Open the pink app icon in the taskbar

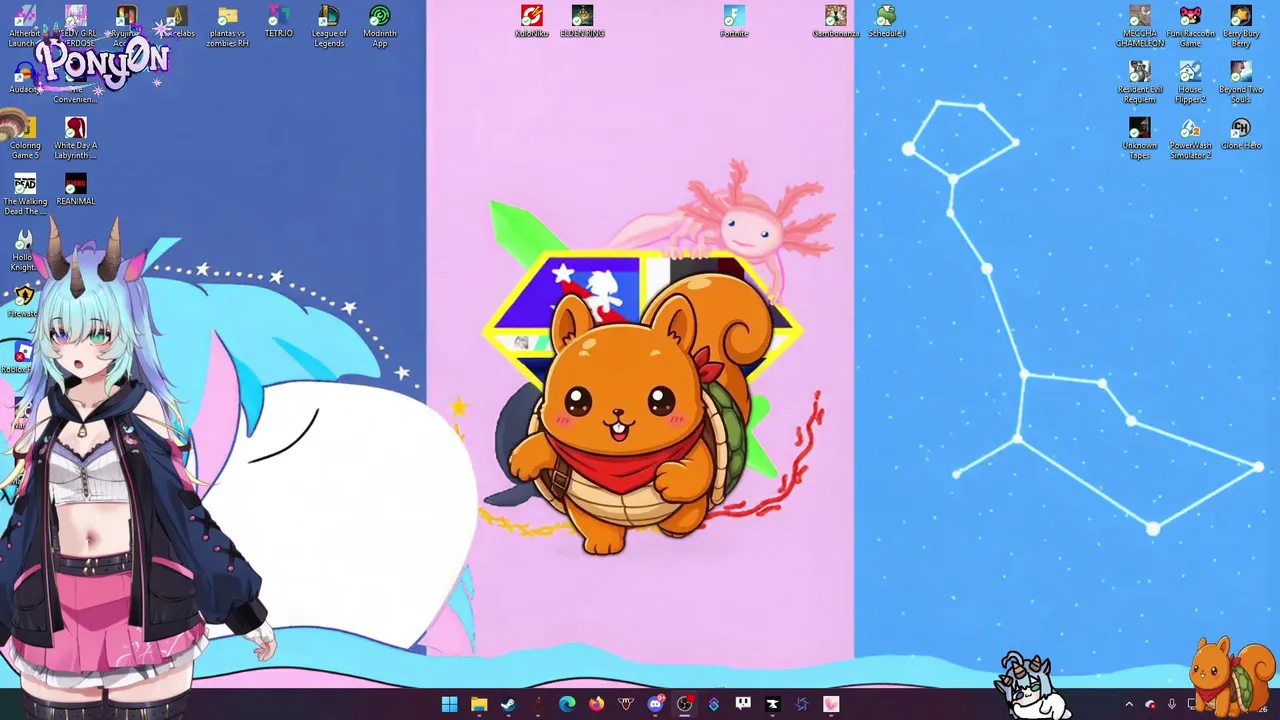tap(831, 705)
